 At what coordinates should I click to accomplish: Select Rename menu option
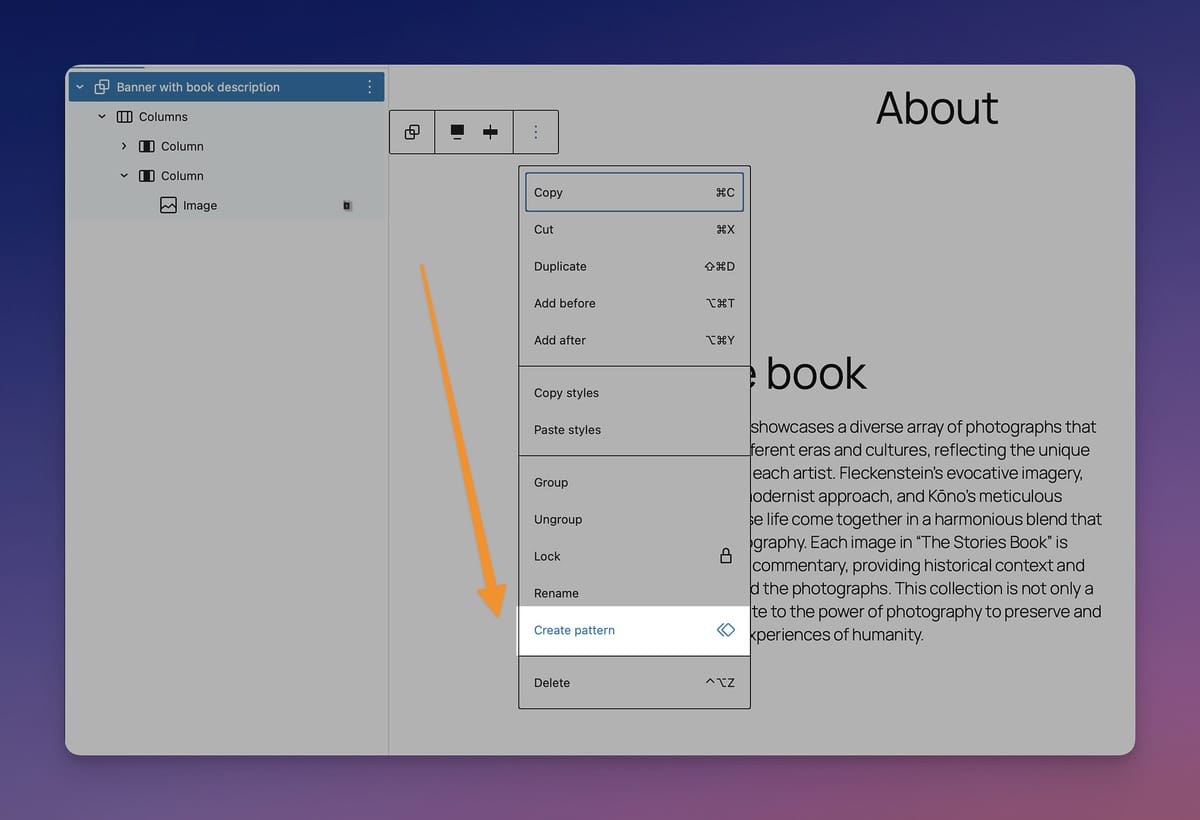point(556,593)
